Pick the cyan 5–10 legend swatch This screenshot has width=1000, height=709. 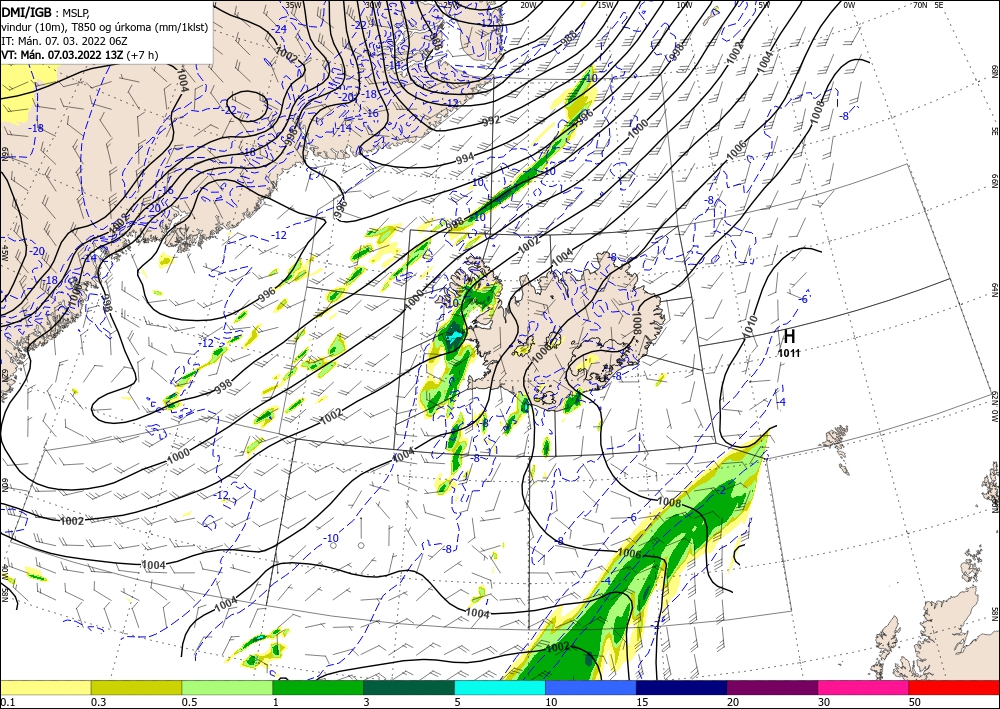click(x=500, y=687)
